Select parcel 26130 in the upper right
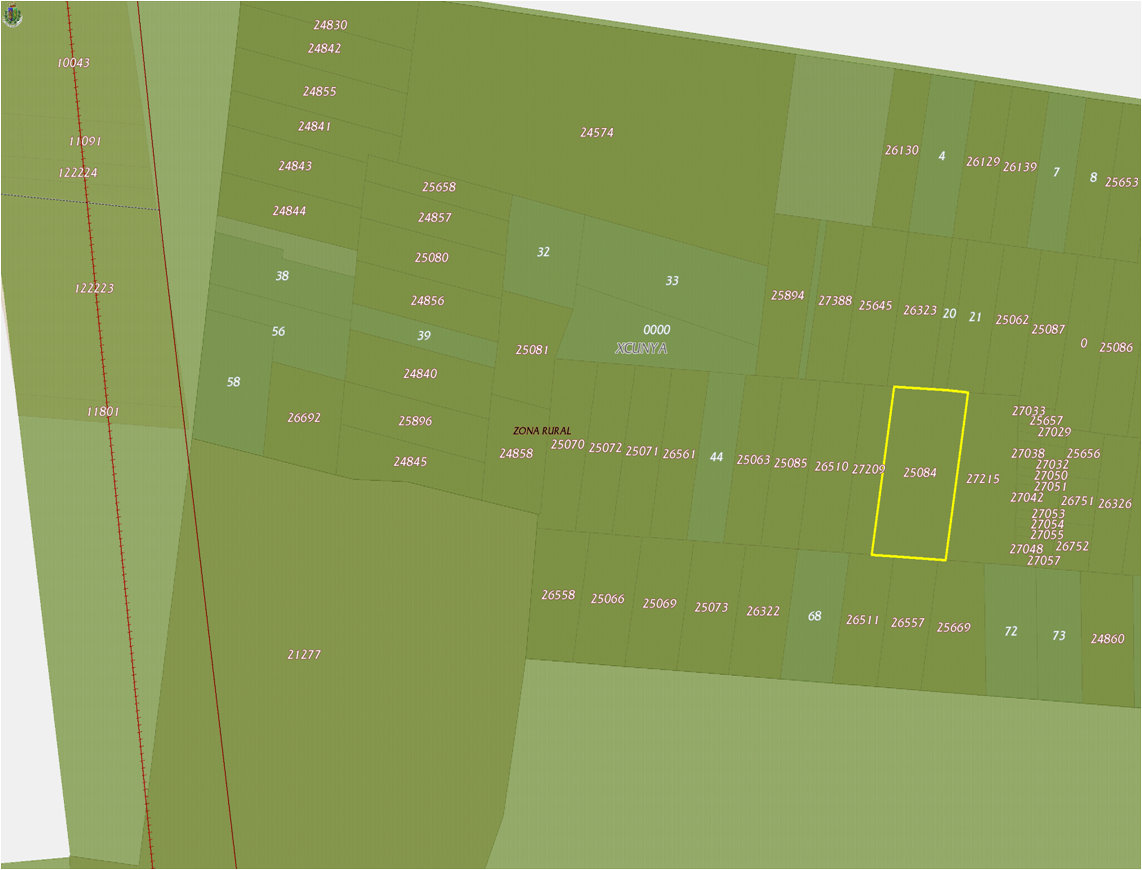 point(901,150)
